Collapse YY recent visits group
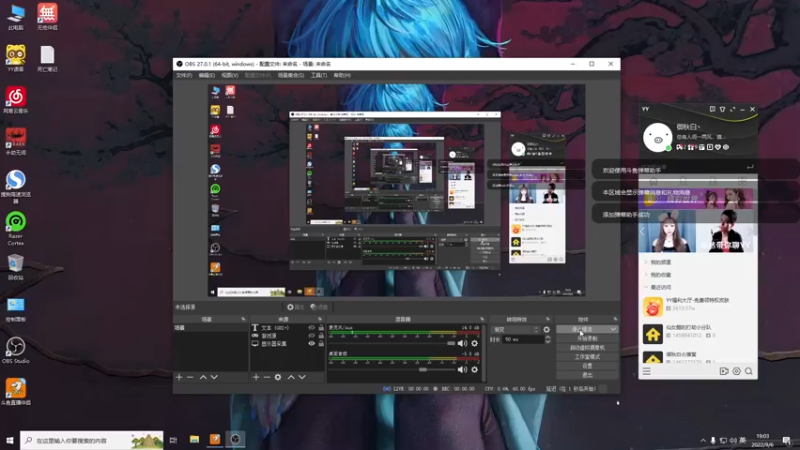Image resolution: width=800 pixels, height=450 pixels. tap(646, 287)
